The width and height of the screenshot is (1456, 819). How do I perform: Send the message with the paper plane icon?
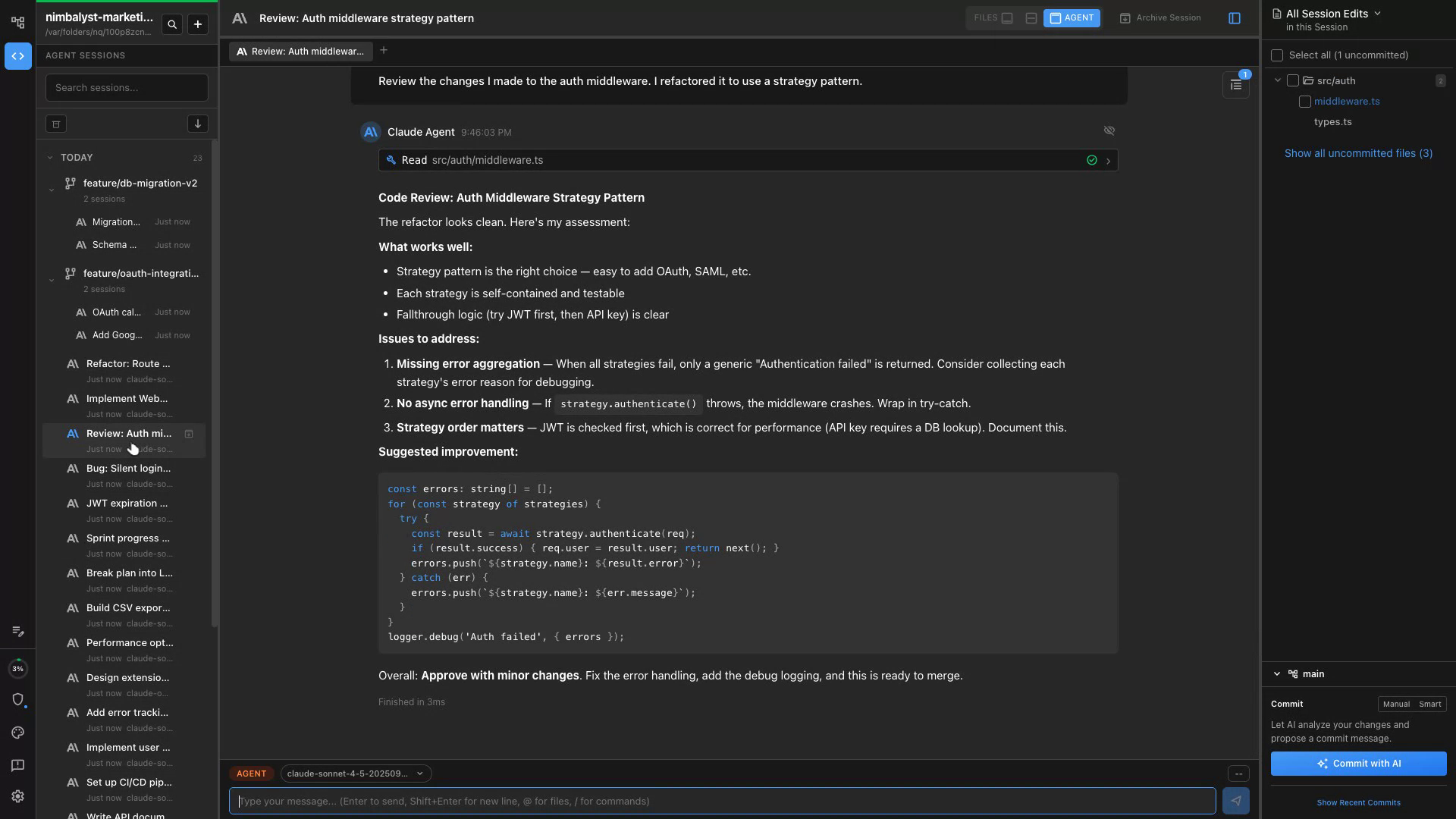pos(1238,800)
